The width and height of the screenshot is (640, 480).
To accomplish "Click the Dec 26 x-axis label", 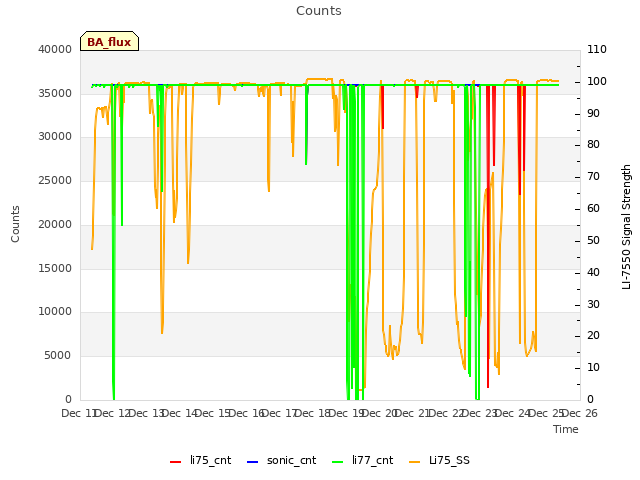I will 580,413.
